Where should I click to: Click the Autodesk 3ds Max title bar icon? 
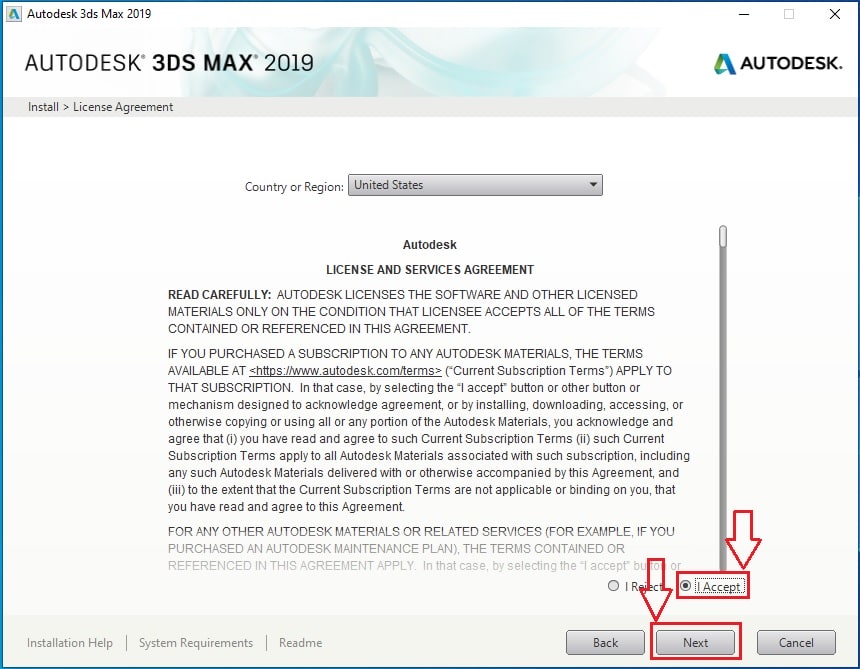coord(14,14)
